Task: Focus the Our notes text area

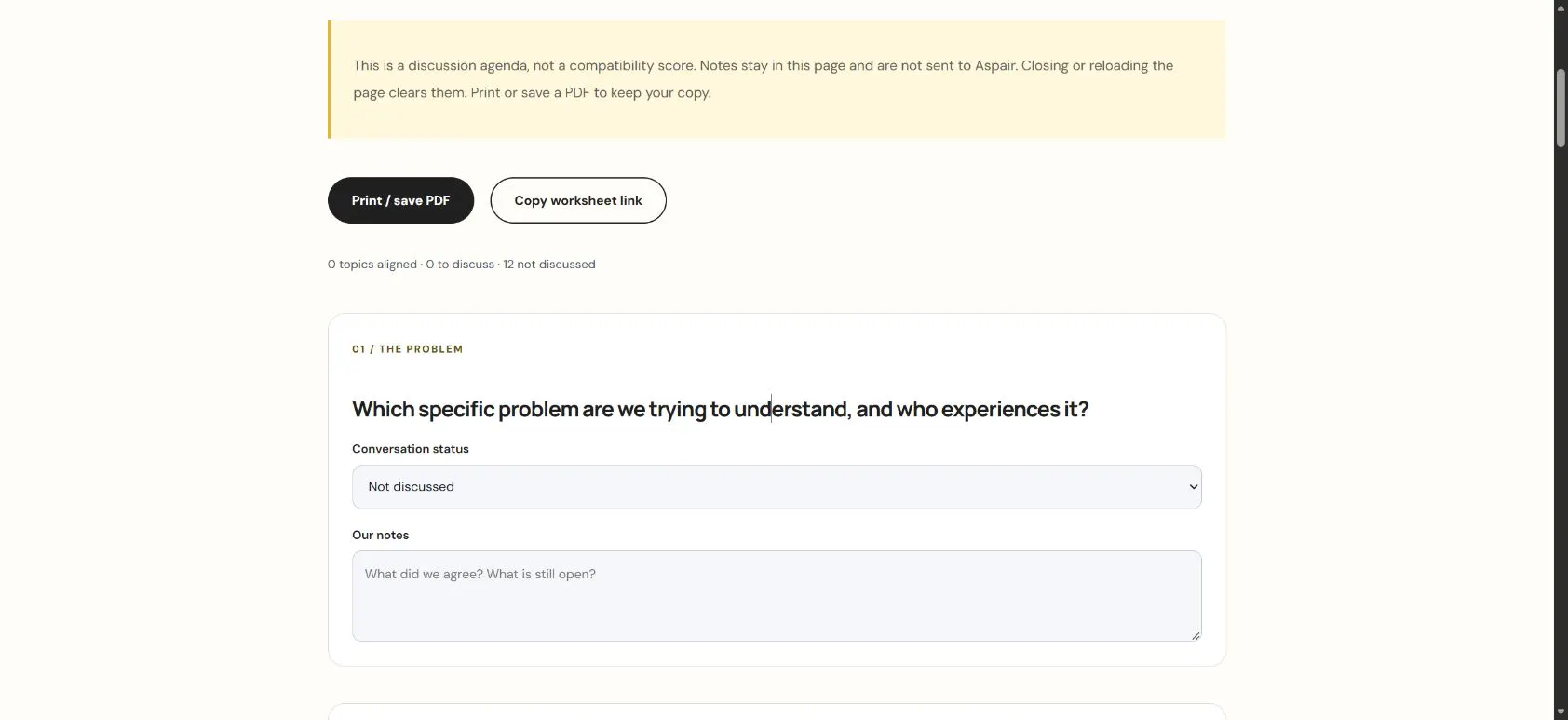Action: (x=777, y=596)
